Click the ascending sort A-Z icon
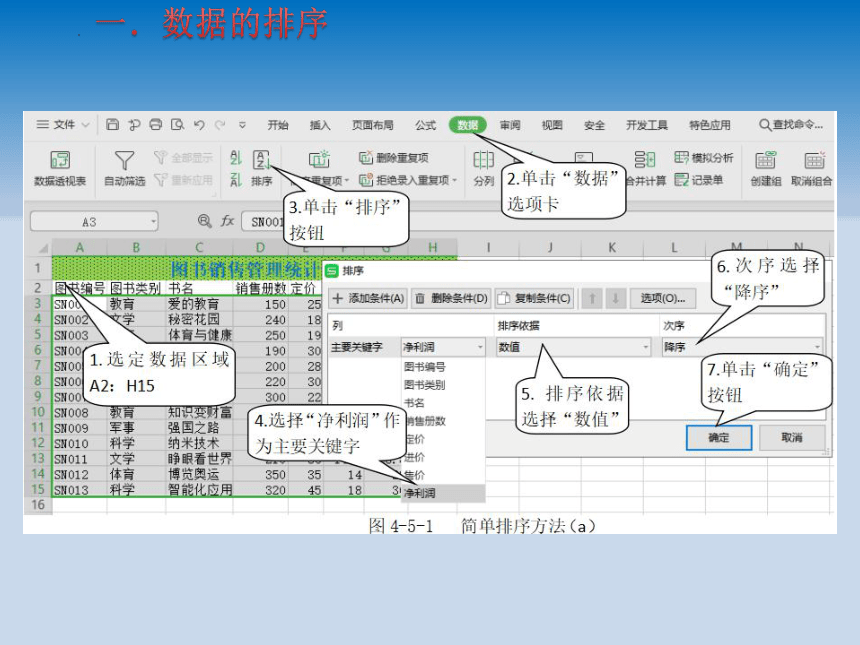 tap(236, 158)
